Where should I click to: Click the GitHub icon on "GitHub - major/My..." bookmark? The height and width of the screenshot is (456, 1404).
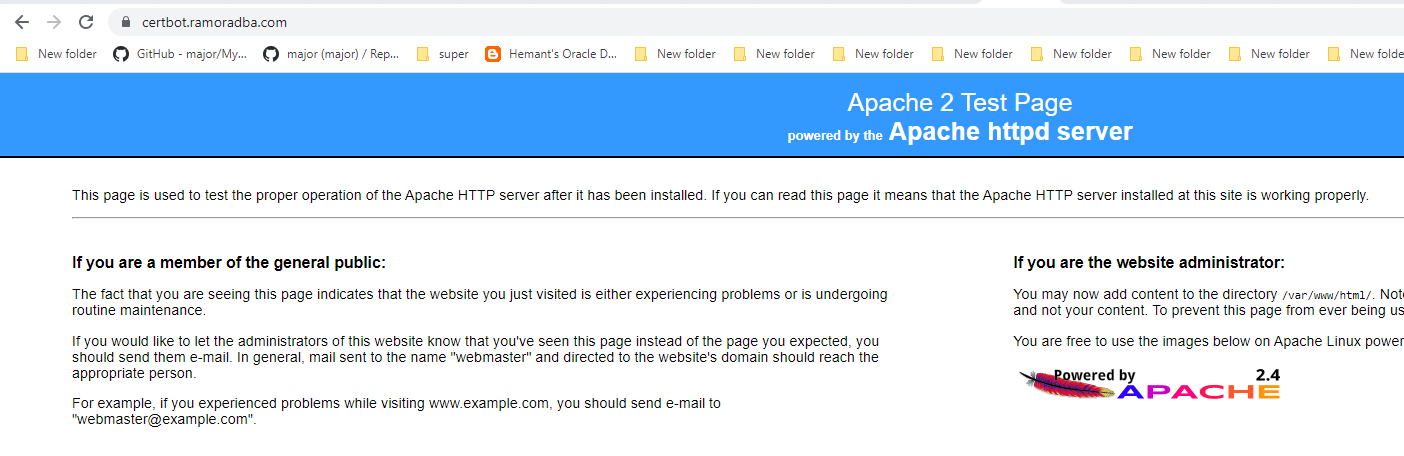pos(121,54)
